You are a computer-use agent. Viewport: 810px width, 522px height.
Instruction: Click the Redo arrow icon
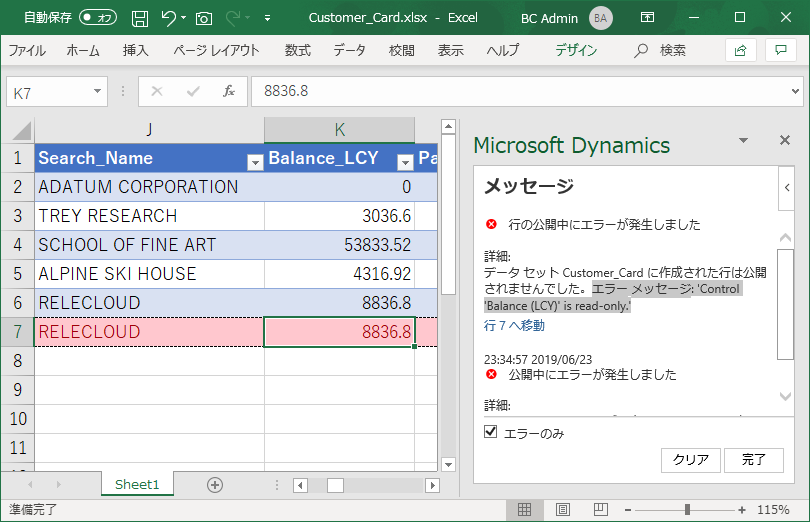233,18
